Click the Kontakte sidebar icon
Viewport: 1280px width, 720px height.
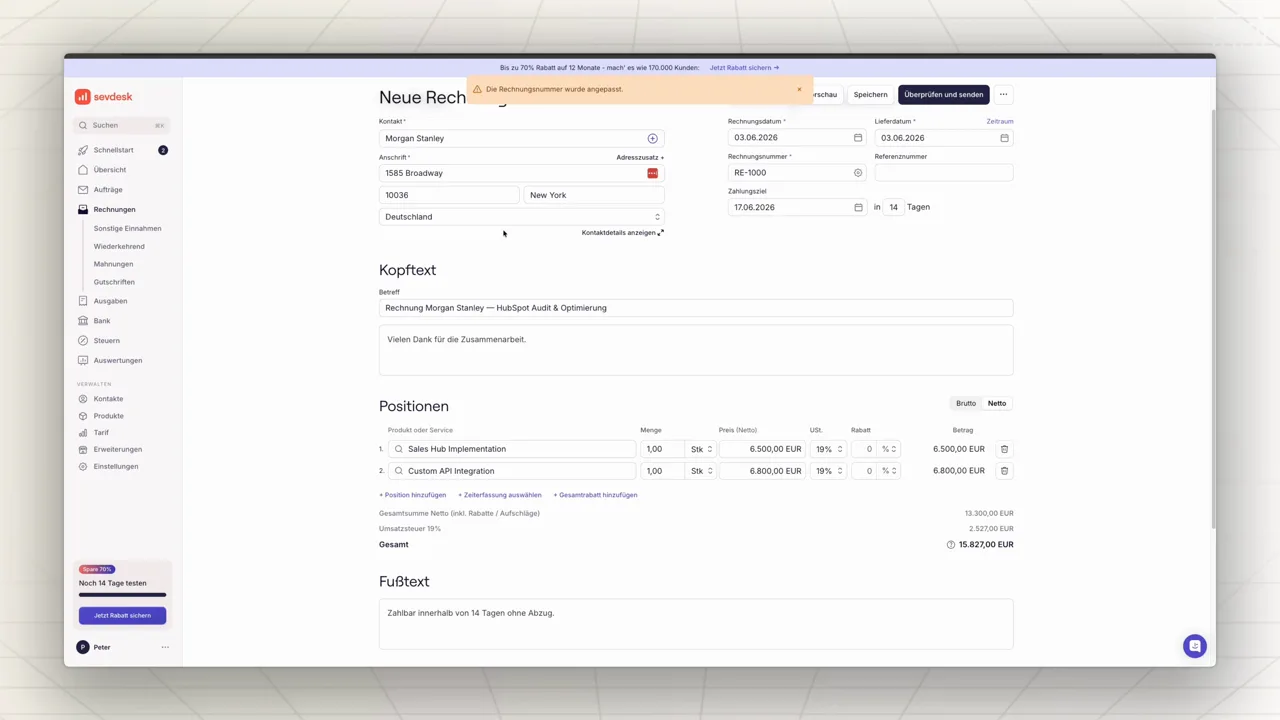[x=83, y=399]
